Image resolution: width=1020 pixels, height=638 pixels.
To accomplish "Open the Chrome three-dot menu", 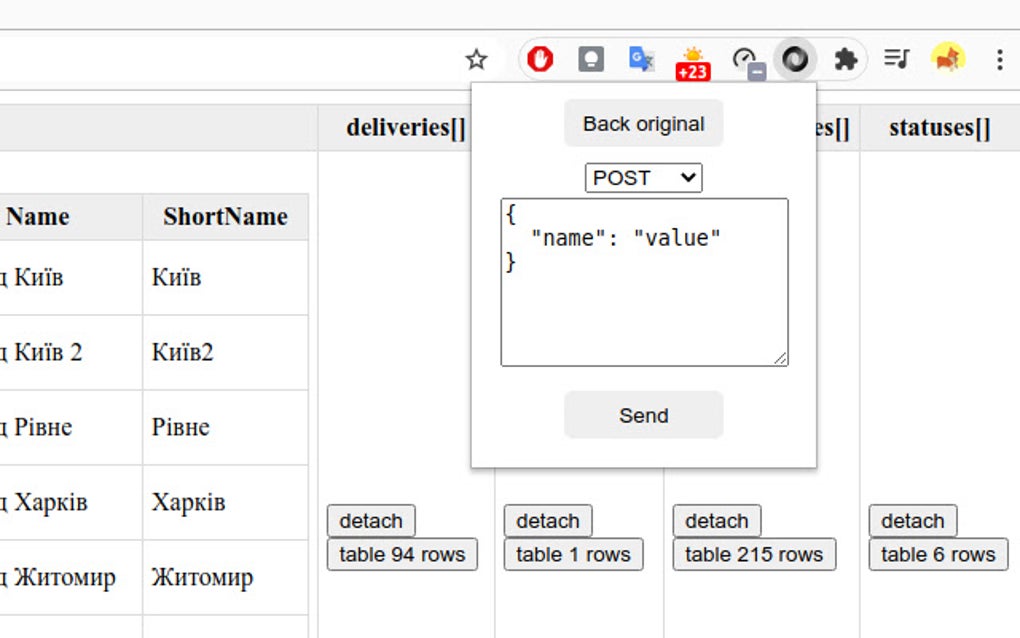I will point(999,60).
